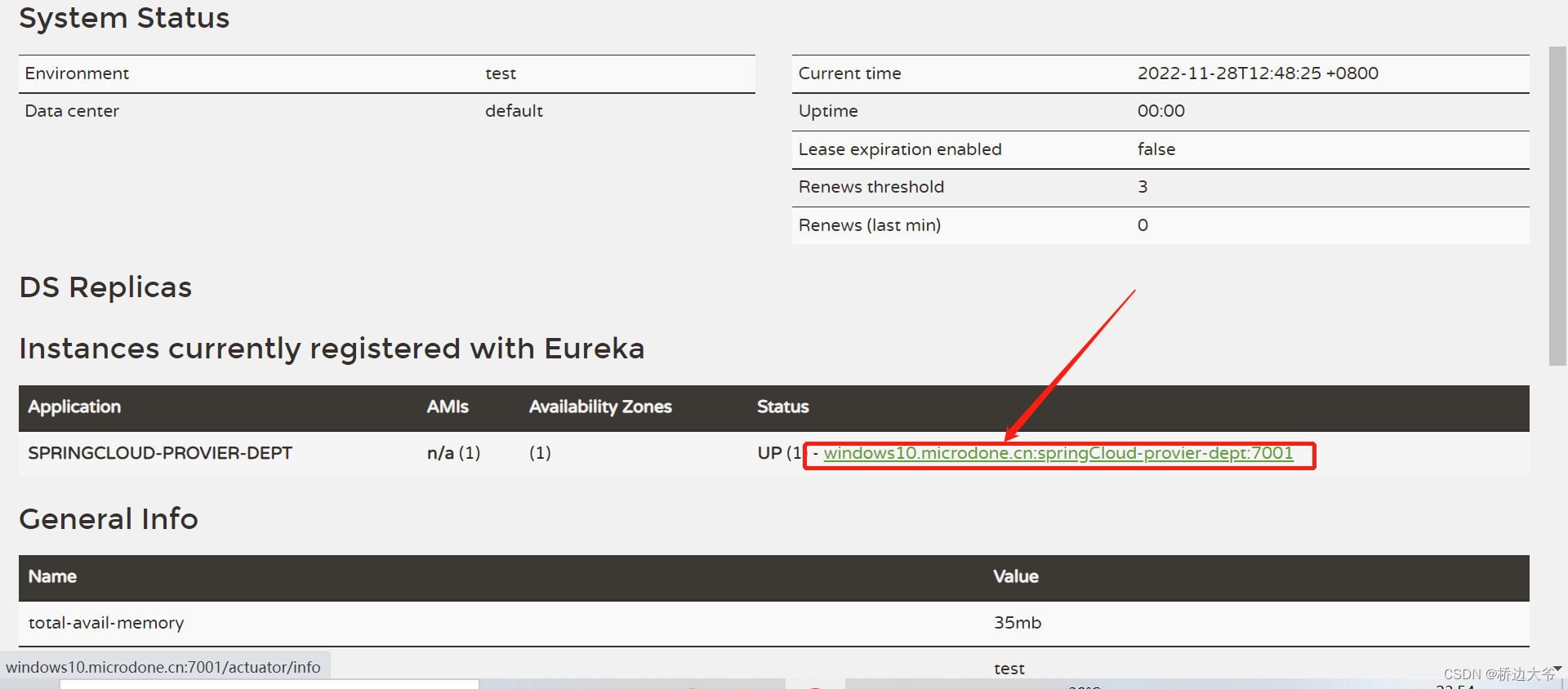Click the scrollbar down arrow at the page bottom
The height and width of the screenshot is (689, 1568).
point(1557,669)
